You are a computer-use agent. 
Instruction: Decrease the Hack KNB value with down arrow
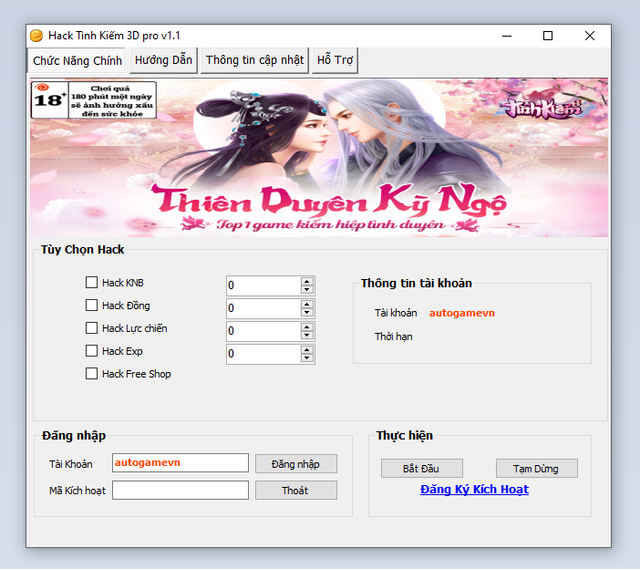(307, 289)
